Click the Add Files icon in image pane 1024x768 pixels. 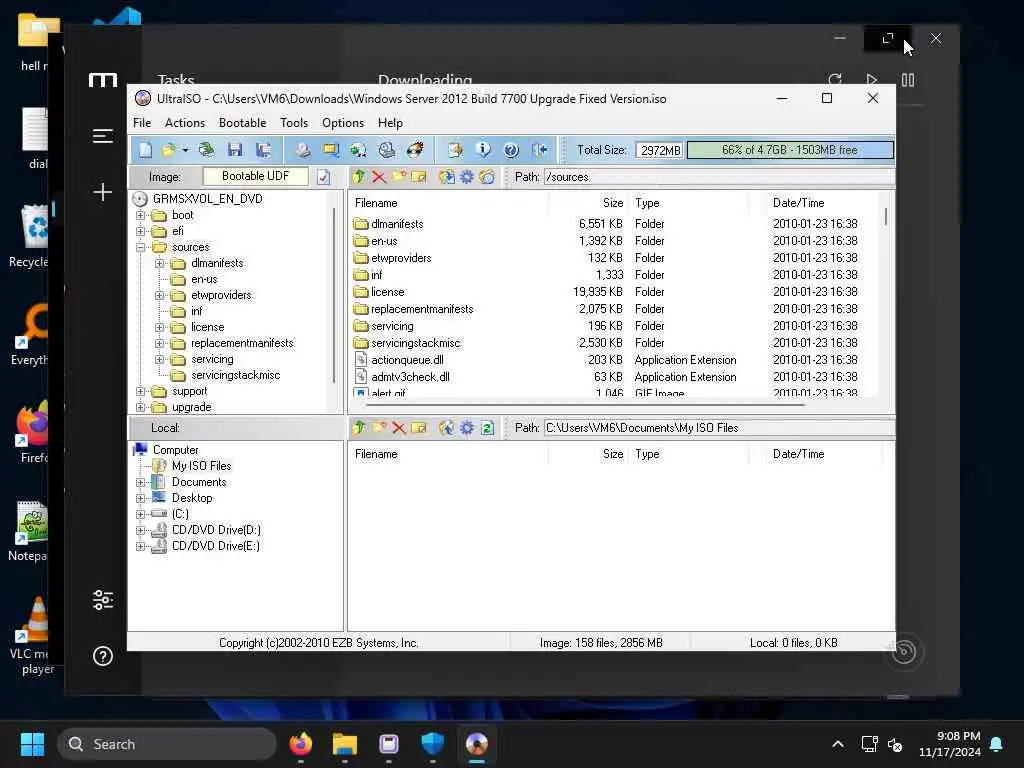click(447, 176)
